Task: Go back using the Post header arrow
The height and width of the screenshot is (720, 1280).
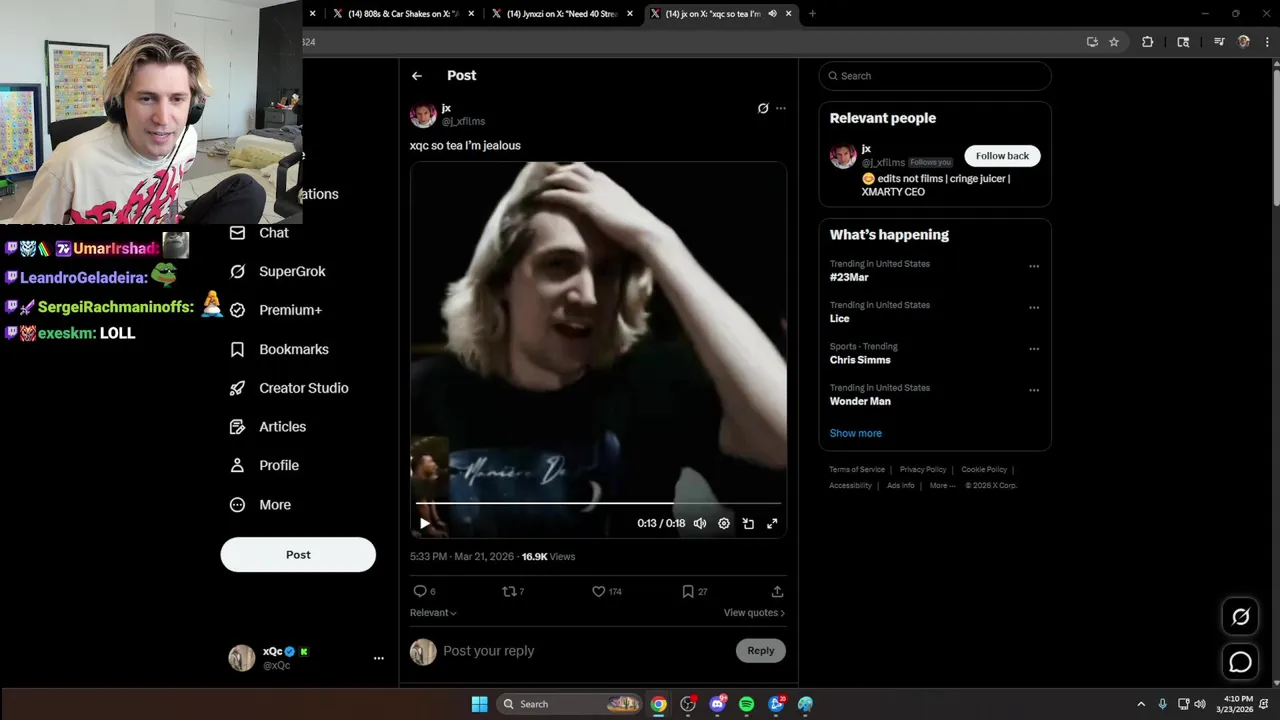Action: 417,76
